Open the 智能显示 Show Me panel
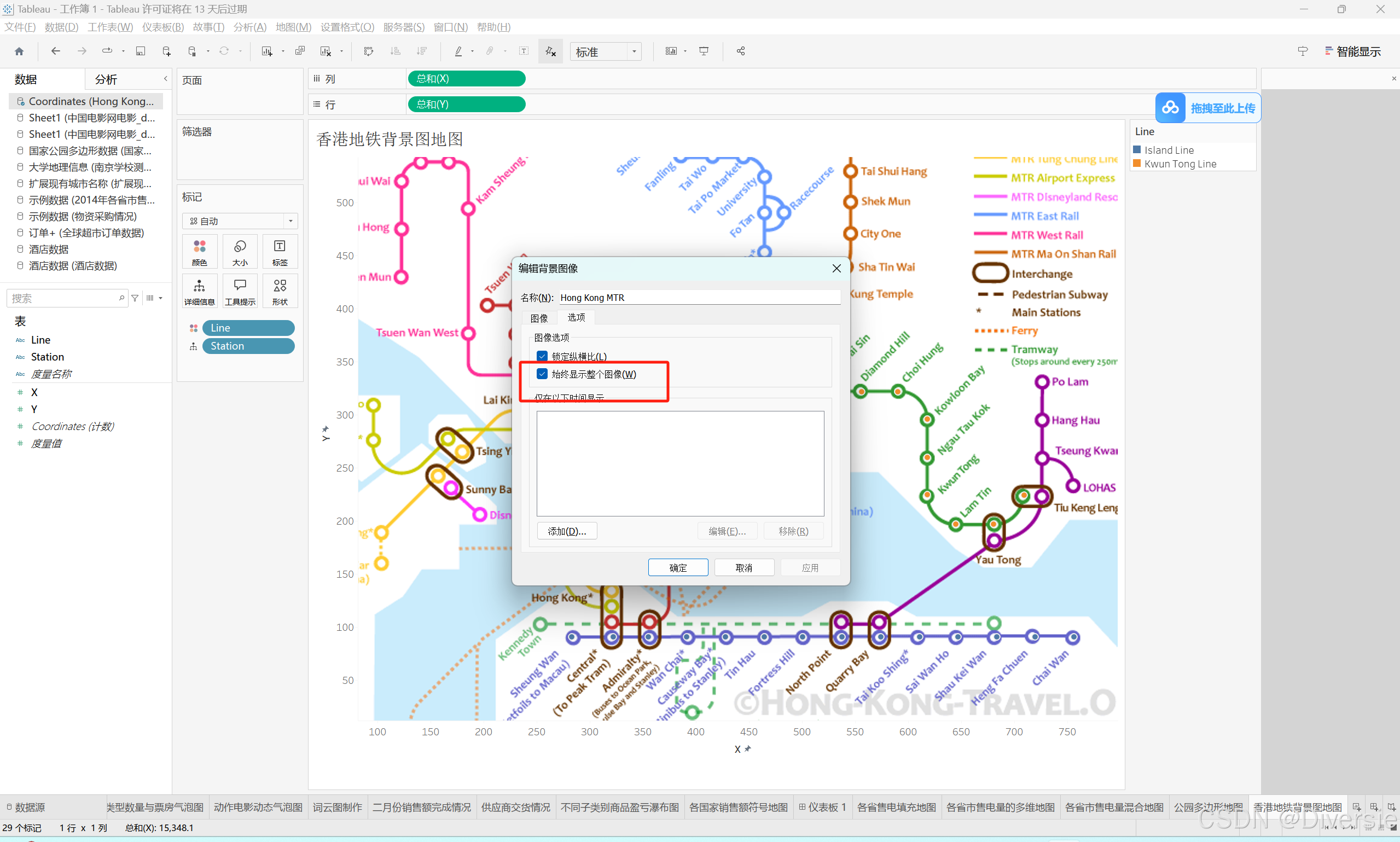1400x842 pixels. (1353, 51)
